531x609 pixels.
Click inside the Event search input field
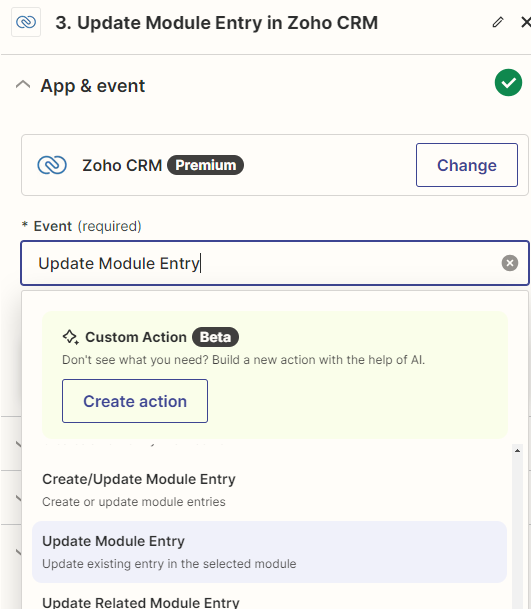pyautogui.click(x=268, y=263)
